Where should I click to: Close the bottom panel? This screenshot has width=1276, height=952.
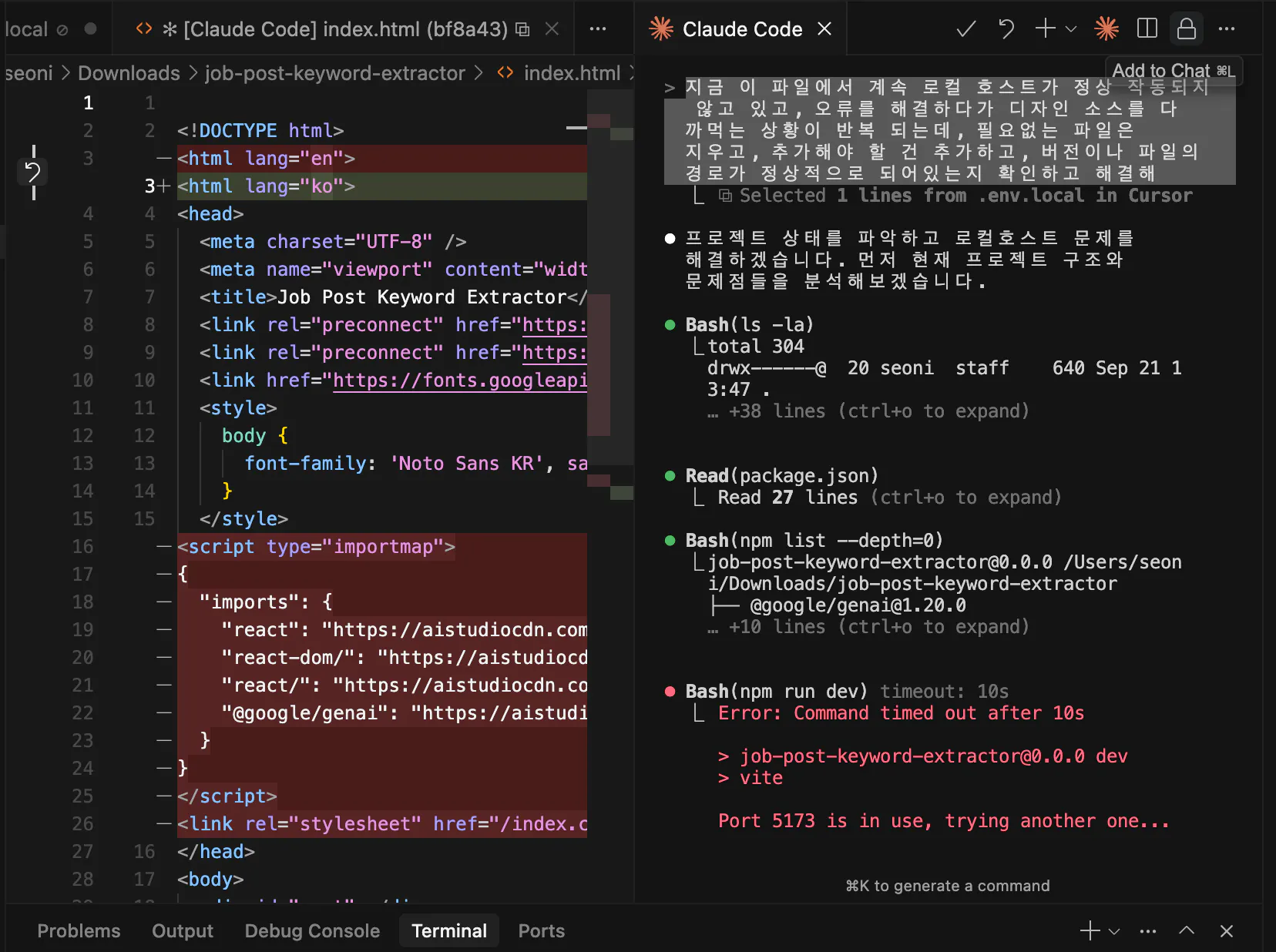tap(1227, 931)
